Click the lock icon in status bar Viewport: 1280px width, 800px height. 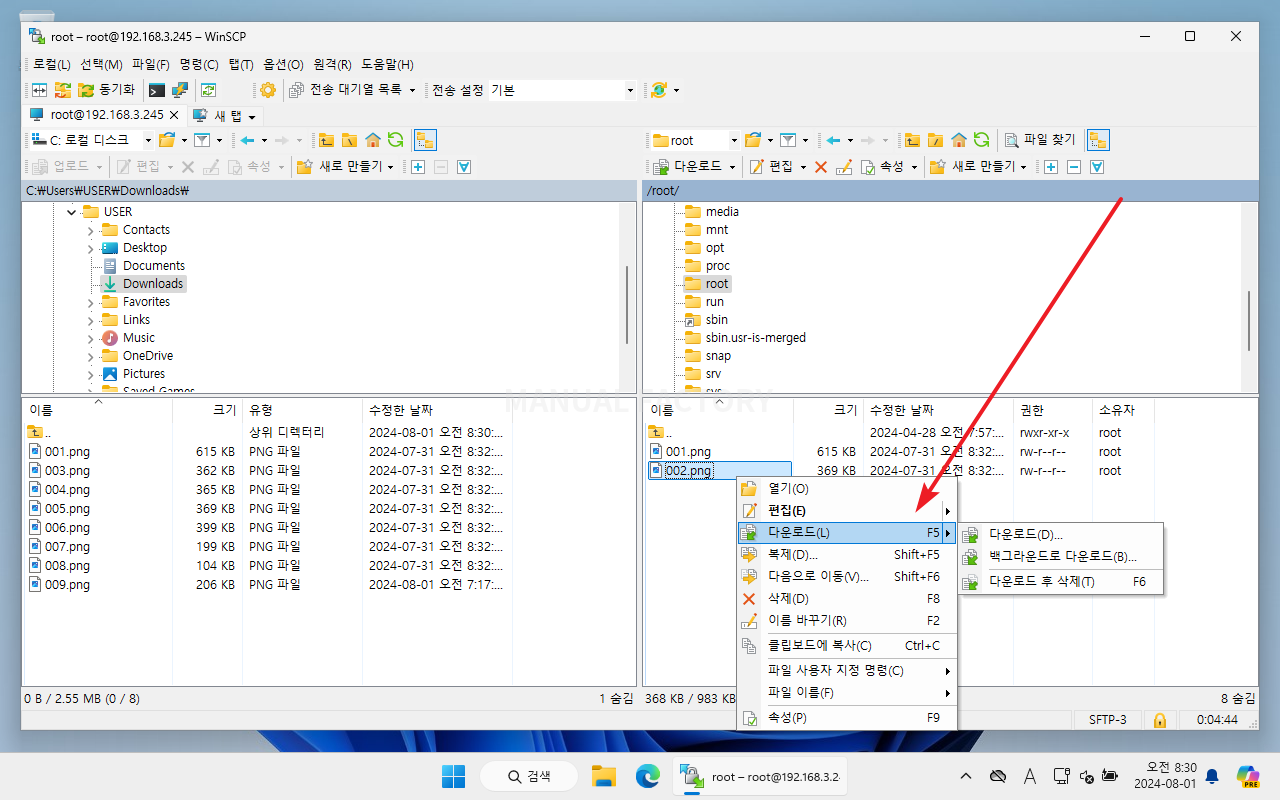[1160, 720]
